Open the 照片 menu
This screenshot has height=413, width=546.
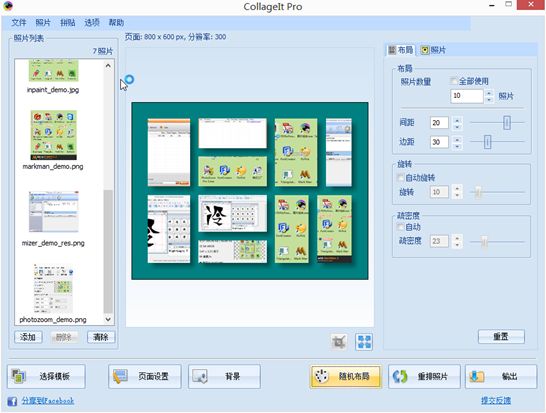click(x=43, y=23)
